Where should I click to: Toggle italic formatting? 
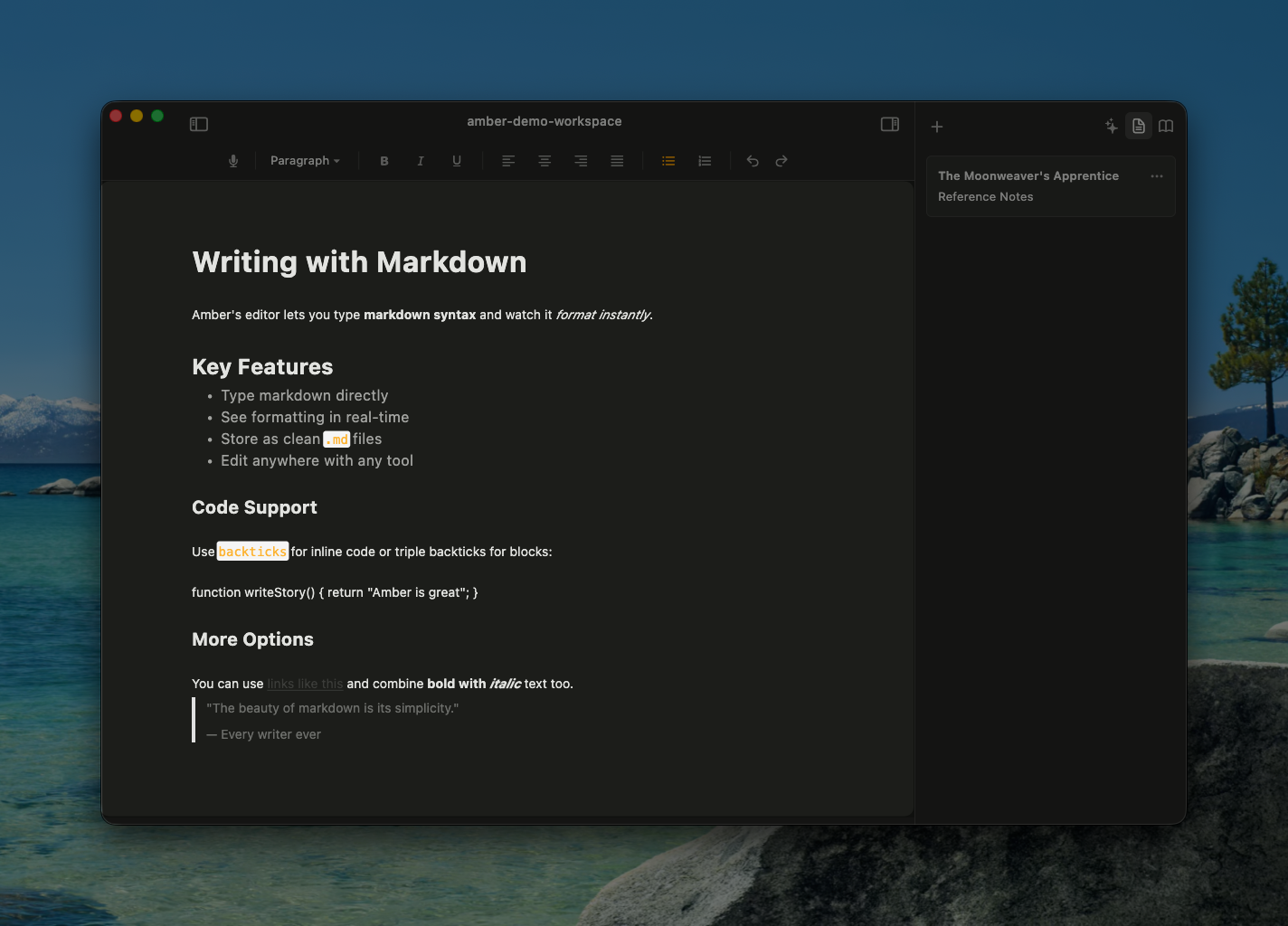coord(420,160)
